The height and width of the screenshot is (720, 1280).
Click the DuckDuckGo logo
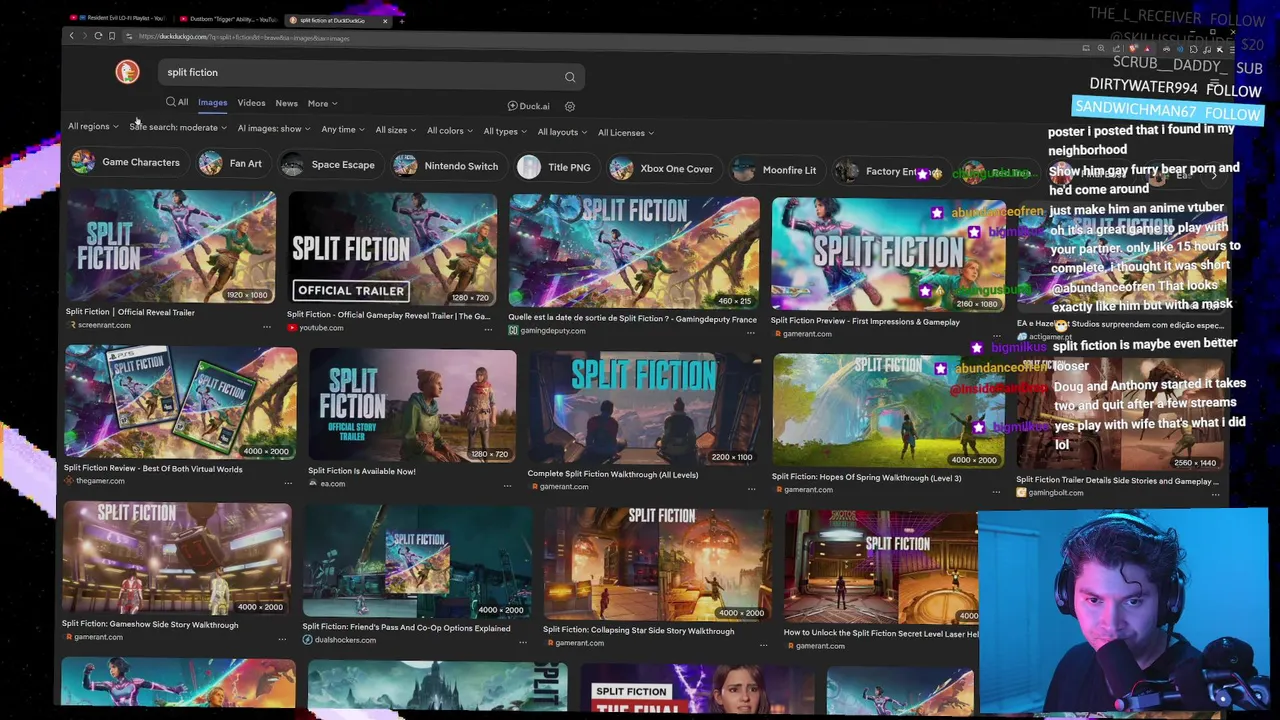pyautogui.click(x=127, y=71)
